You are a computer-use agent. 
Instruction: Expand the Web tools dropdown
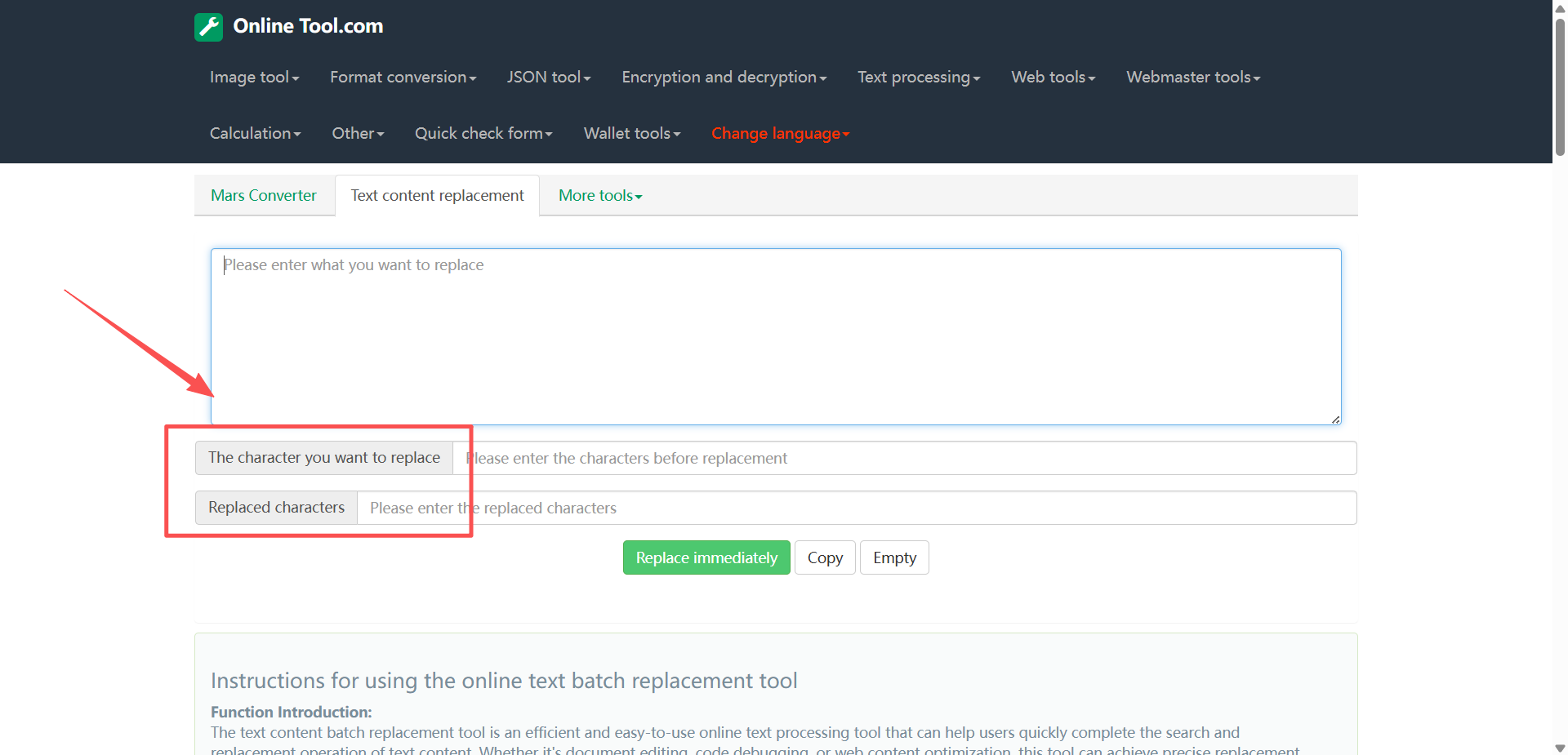pyautogui.click(x=1053, y=78)
